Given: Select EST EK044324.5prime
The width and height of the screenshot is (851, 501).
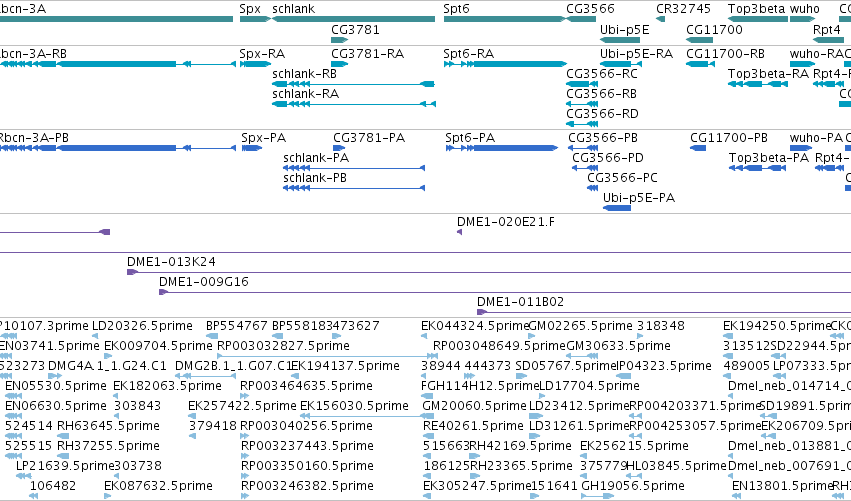Looking at the screenshot, I should pyautogui.click(x=475, y=326).
